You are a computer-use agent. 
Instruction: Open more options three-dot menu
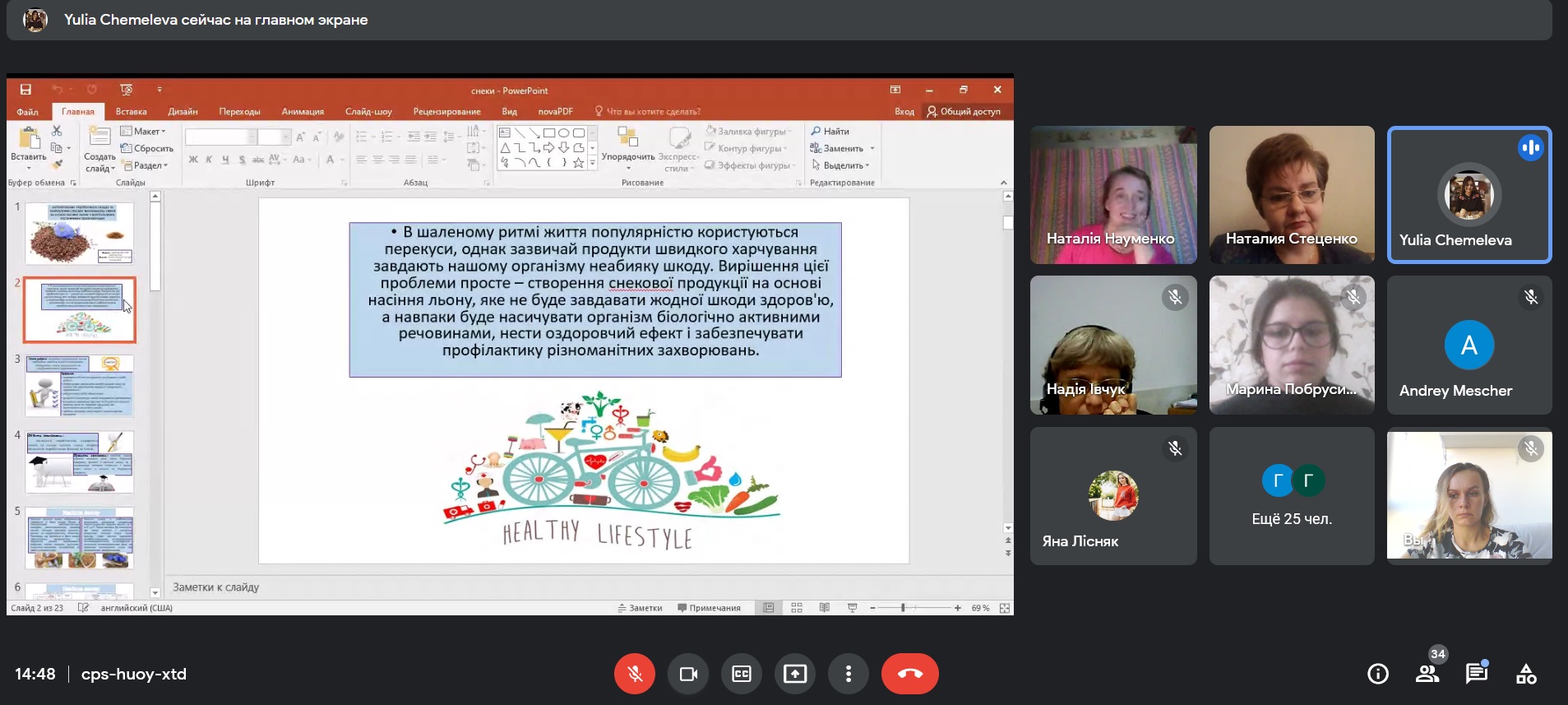pos(849,674)
